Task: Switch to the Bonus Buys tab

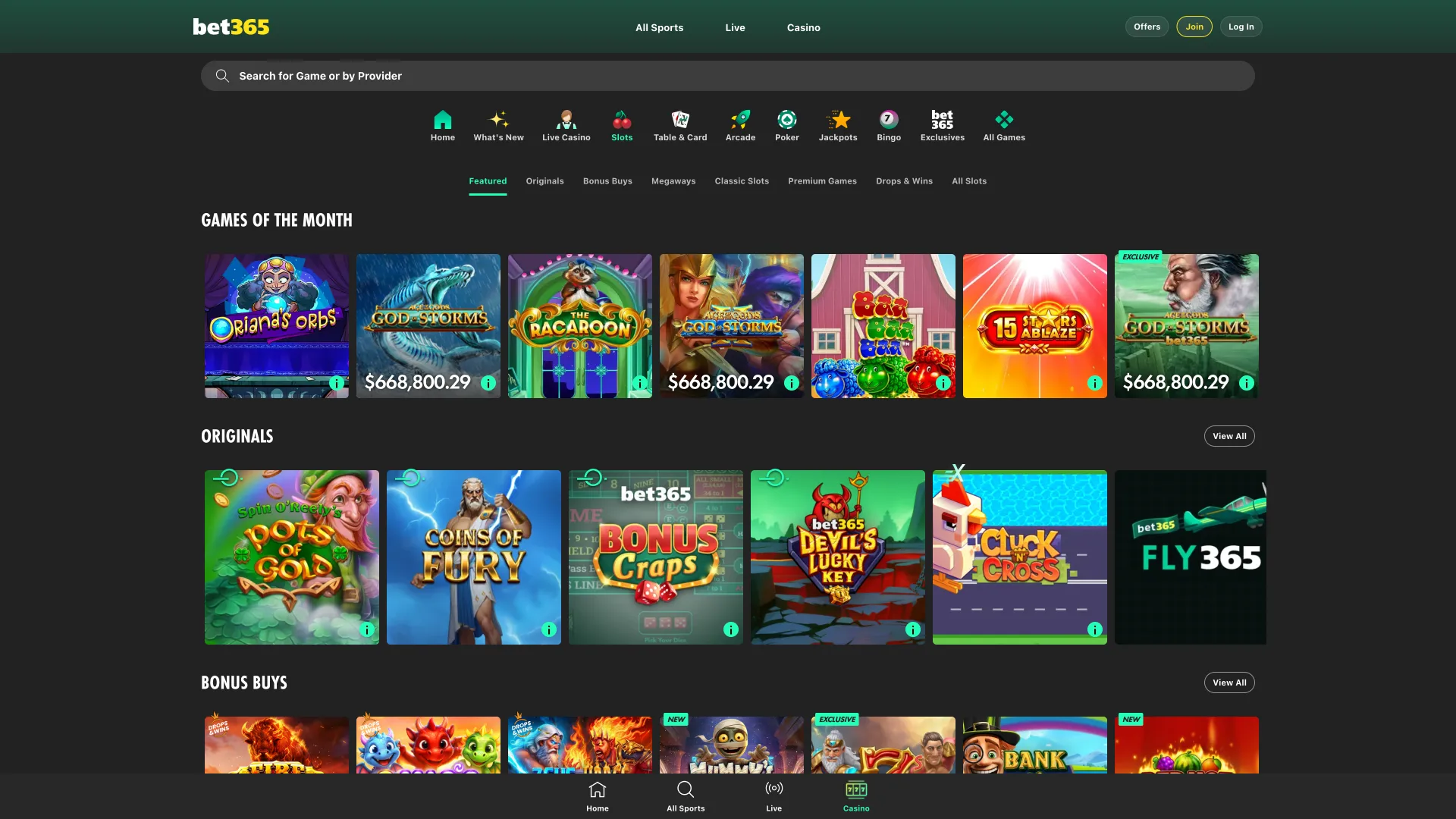Action: coord(607,181)
